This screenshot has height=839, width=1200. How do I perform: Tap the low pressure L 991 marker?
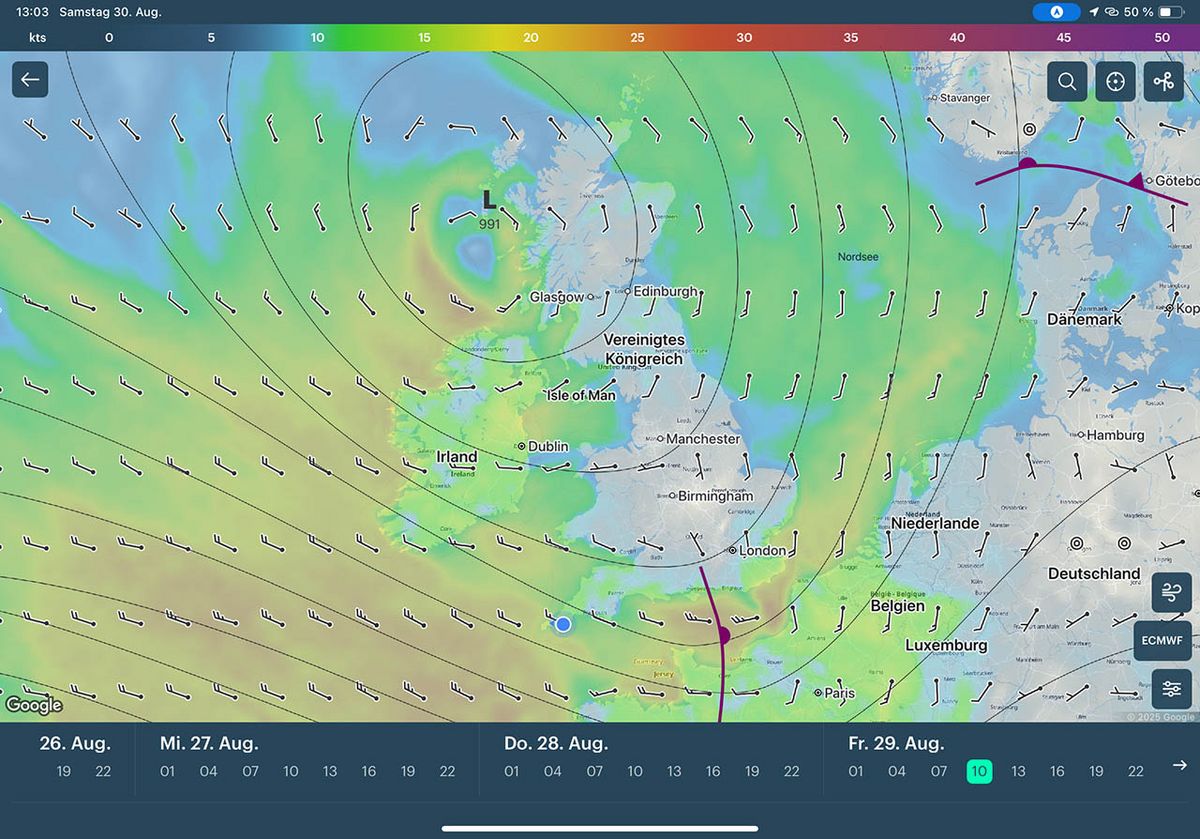coord(489,209)
